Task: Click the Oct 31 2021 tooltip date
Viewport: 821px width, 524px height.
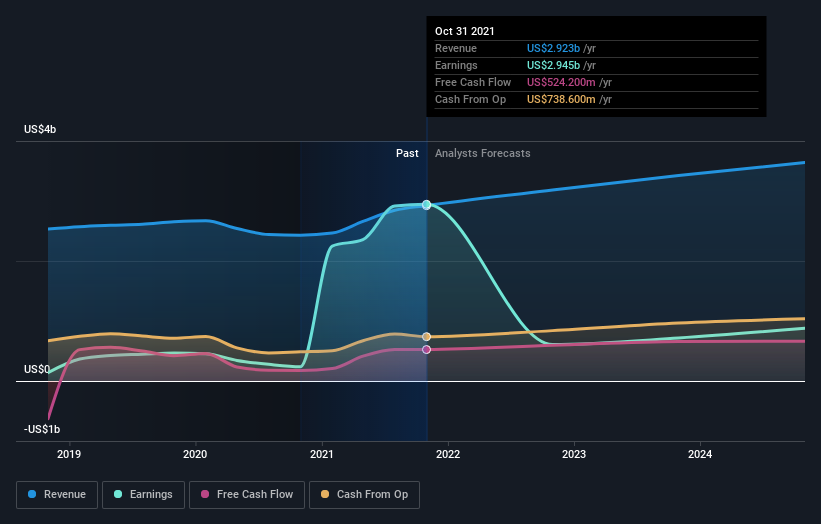Action: point(465,31)
